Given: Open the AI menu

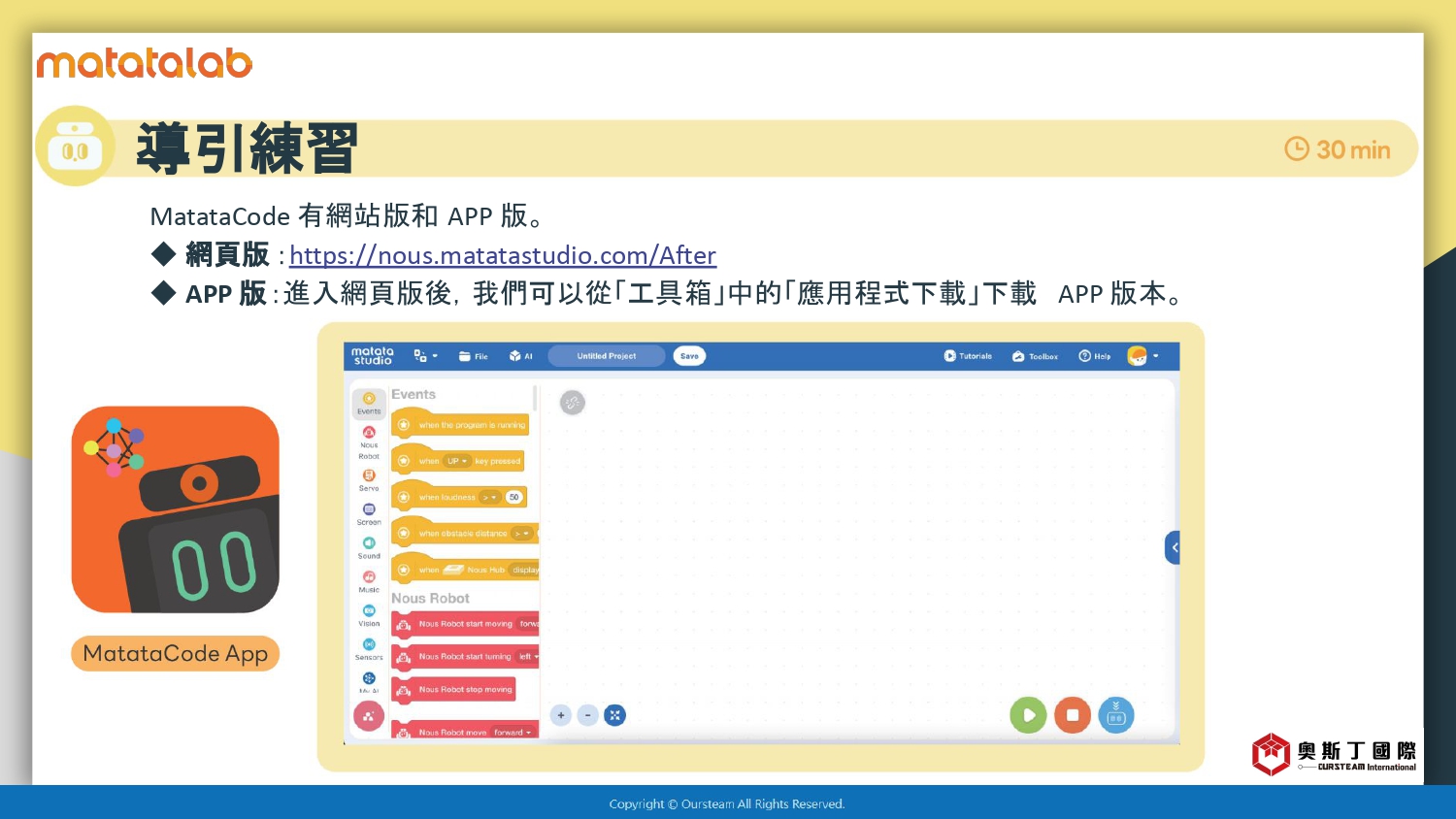Looking at the screenshot, I should coord(521,356).
